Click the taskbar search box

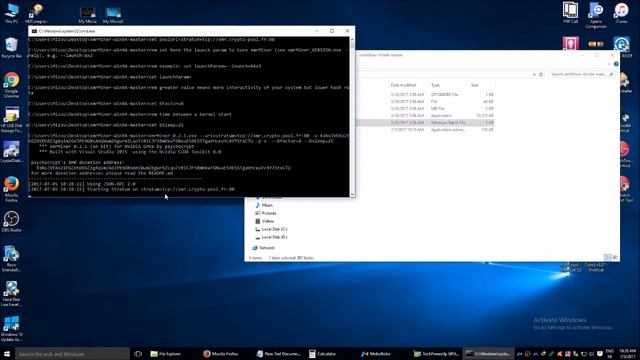(72, 354)
